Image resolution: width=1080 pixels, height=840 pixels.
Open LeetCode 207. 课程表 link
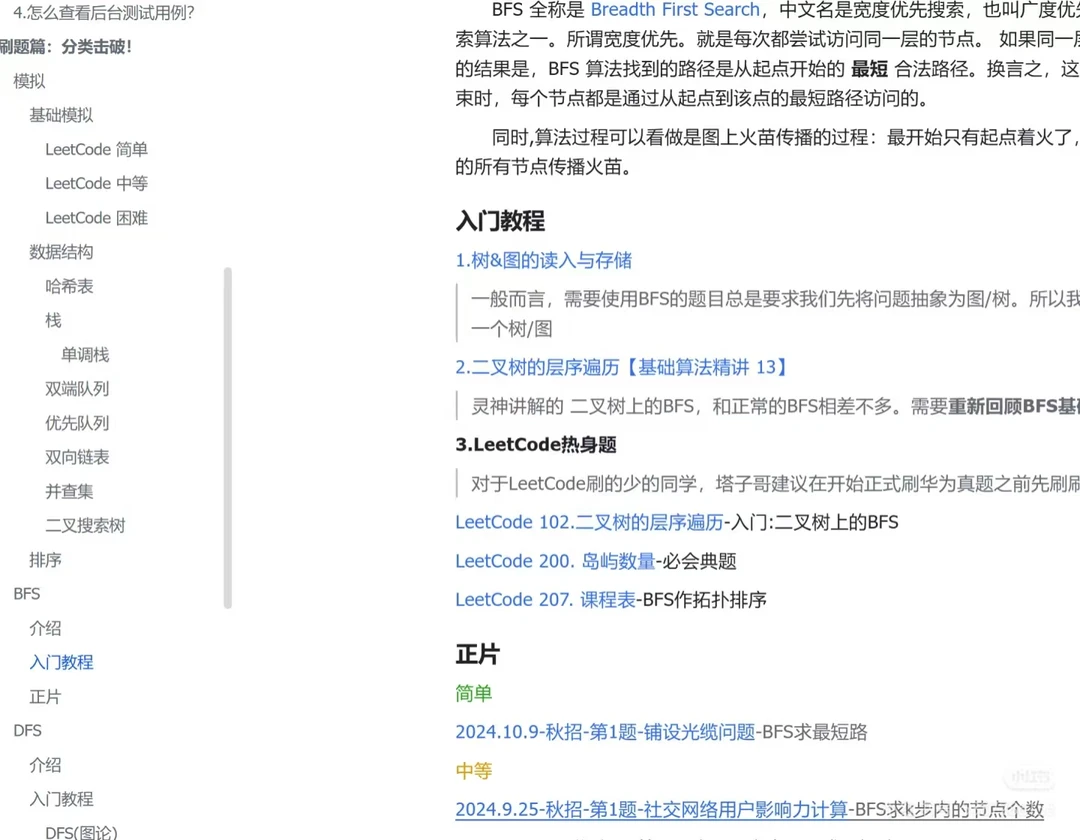point(545,600)
